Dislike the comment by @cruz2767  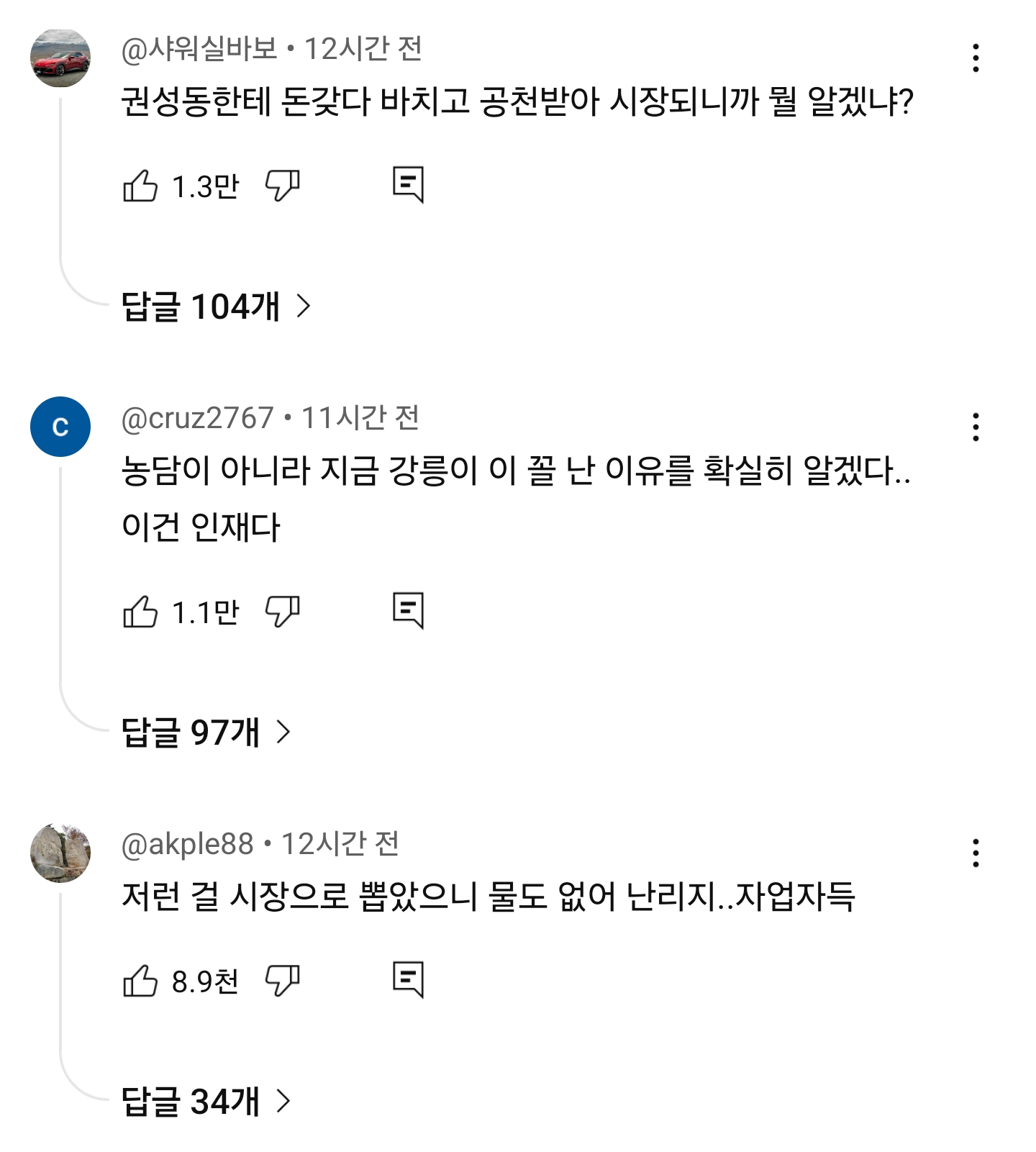pos(283,612)
